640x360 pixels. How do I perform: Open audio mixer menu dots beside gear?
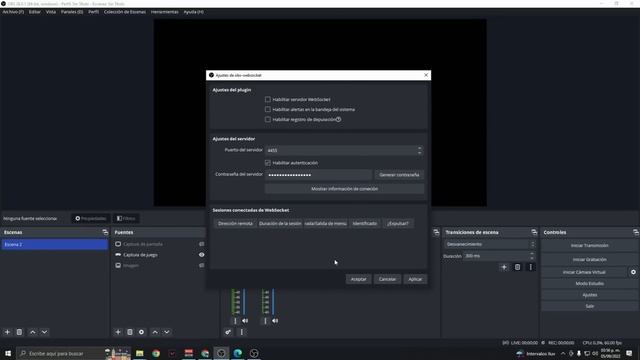point(242,332)
